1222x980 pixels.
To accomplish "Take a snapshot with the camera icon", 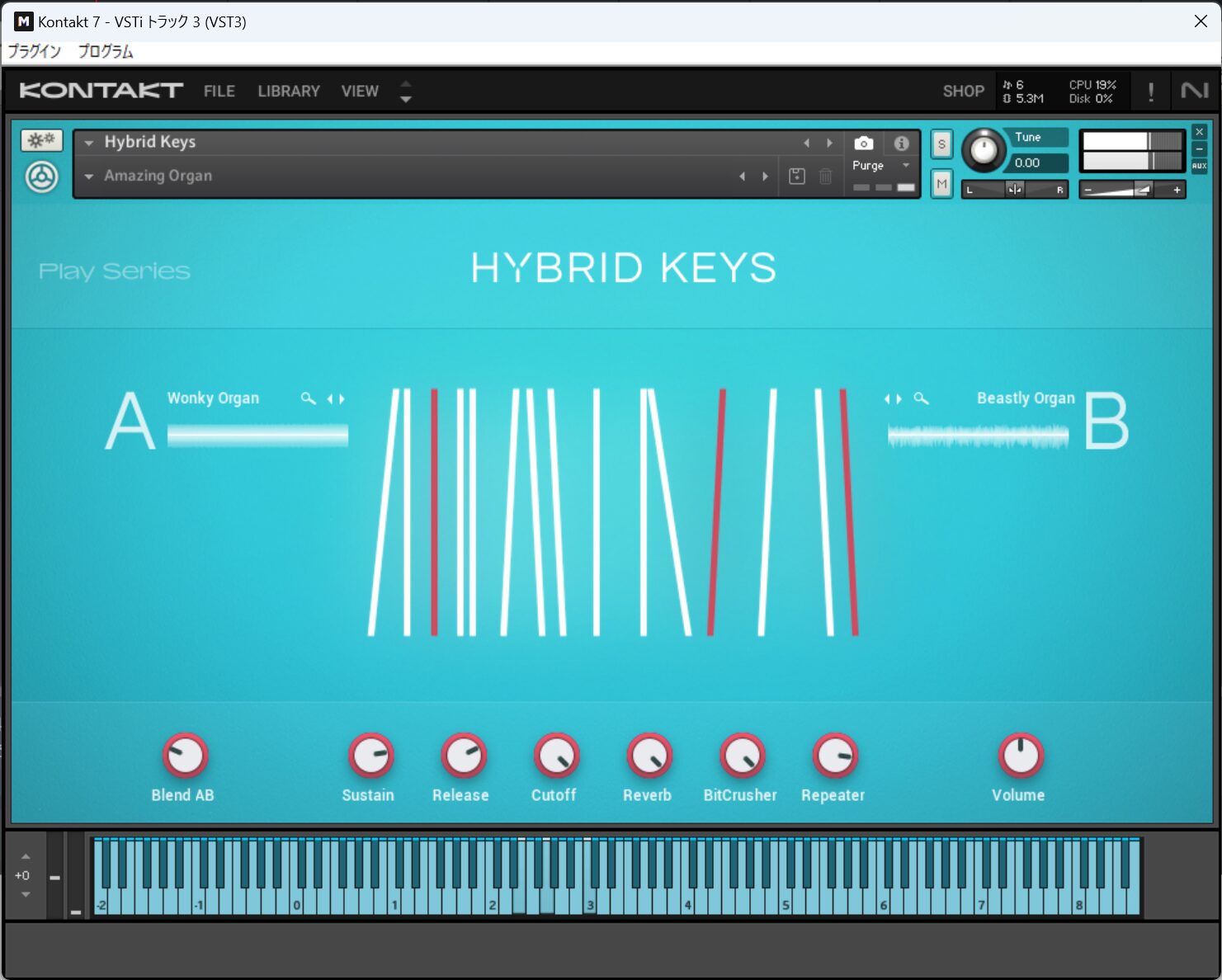I will (863, 143).
